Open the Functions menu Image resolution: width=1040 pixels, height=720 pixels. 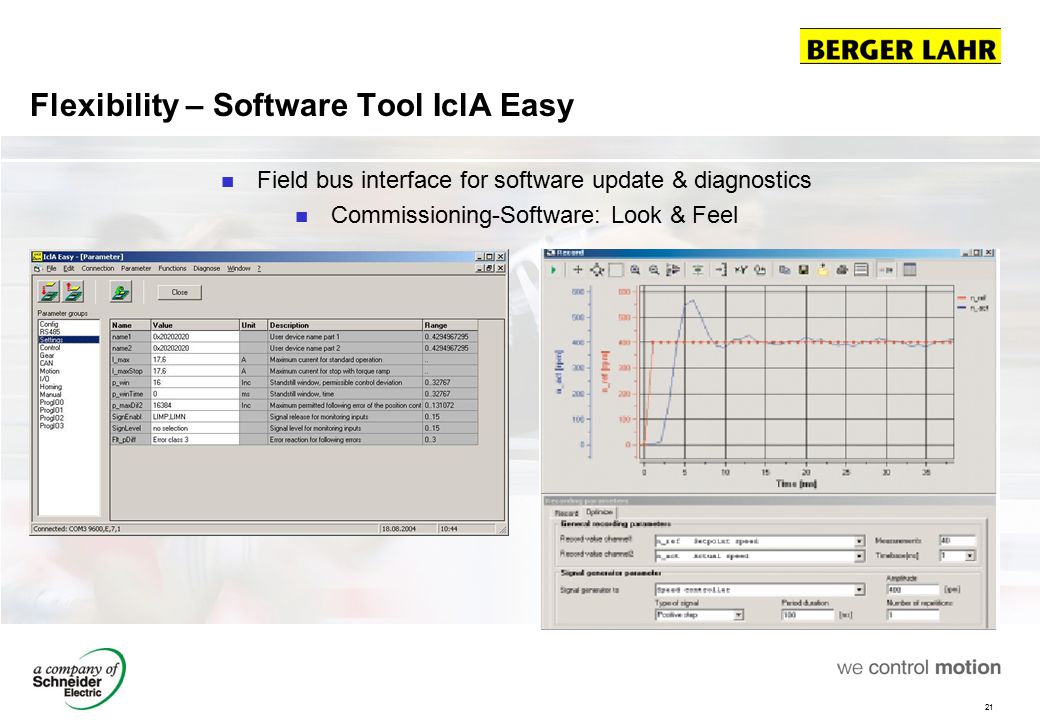pyautogui.click(x=172, y=269)
